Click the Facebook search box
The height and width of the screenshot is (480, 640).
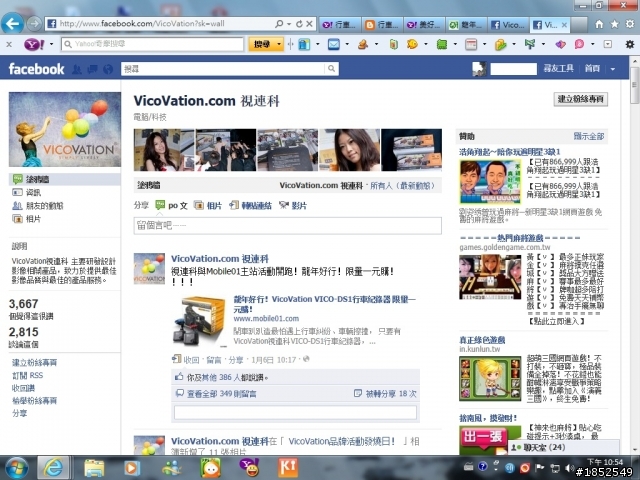(x=223, y=69)
